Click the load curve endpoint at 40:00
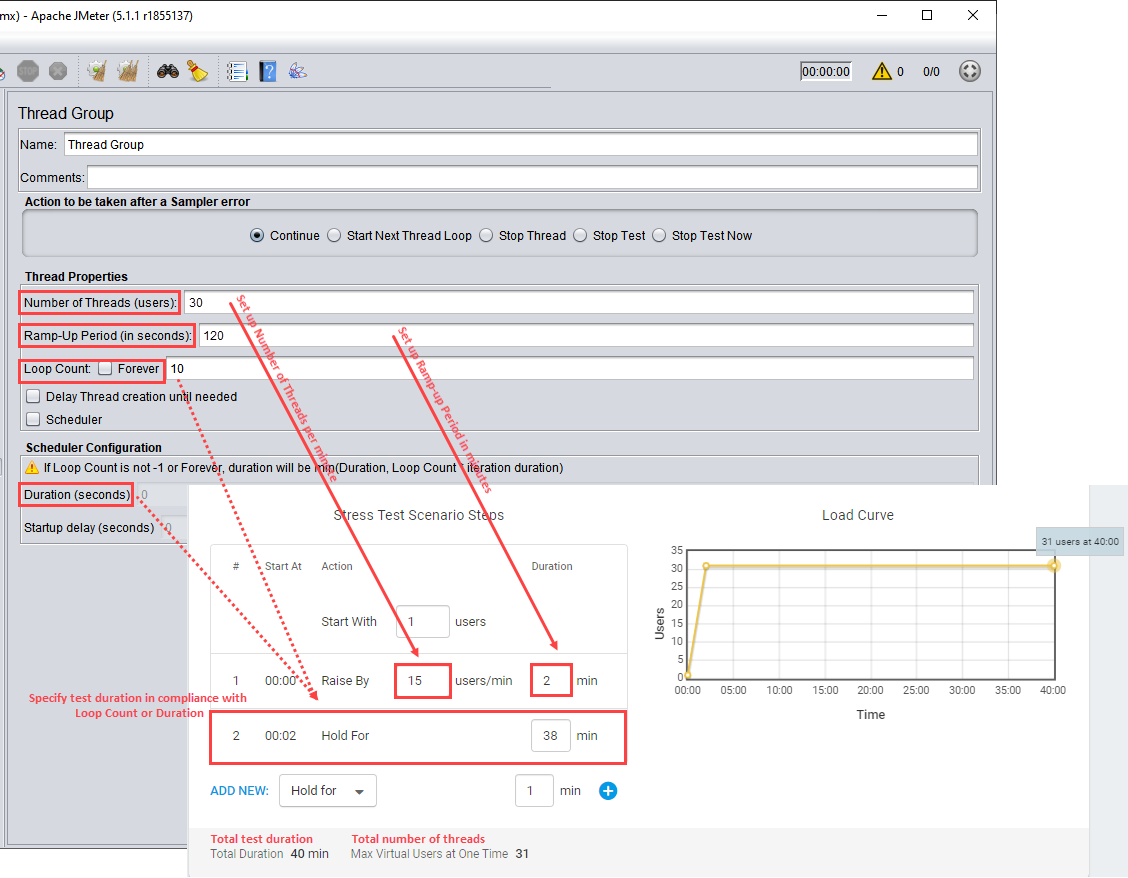The height and width of the screenshot is (878, 1128). click(1055, 566)
